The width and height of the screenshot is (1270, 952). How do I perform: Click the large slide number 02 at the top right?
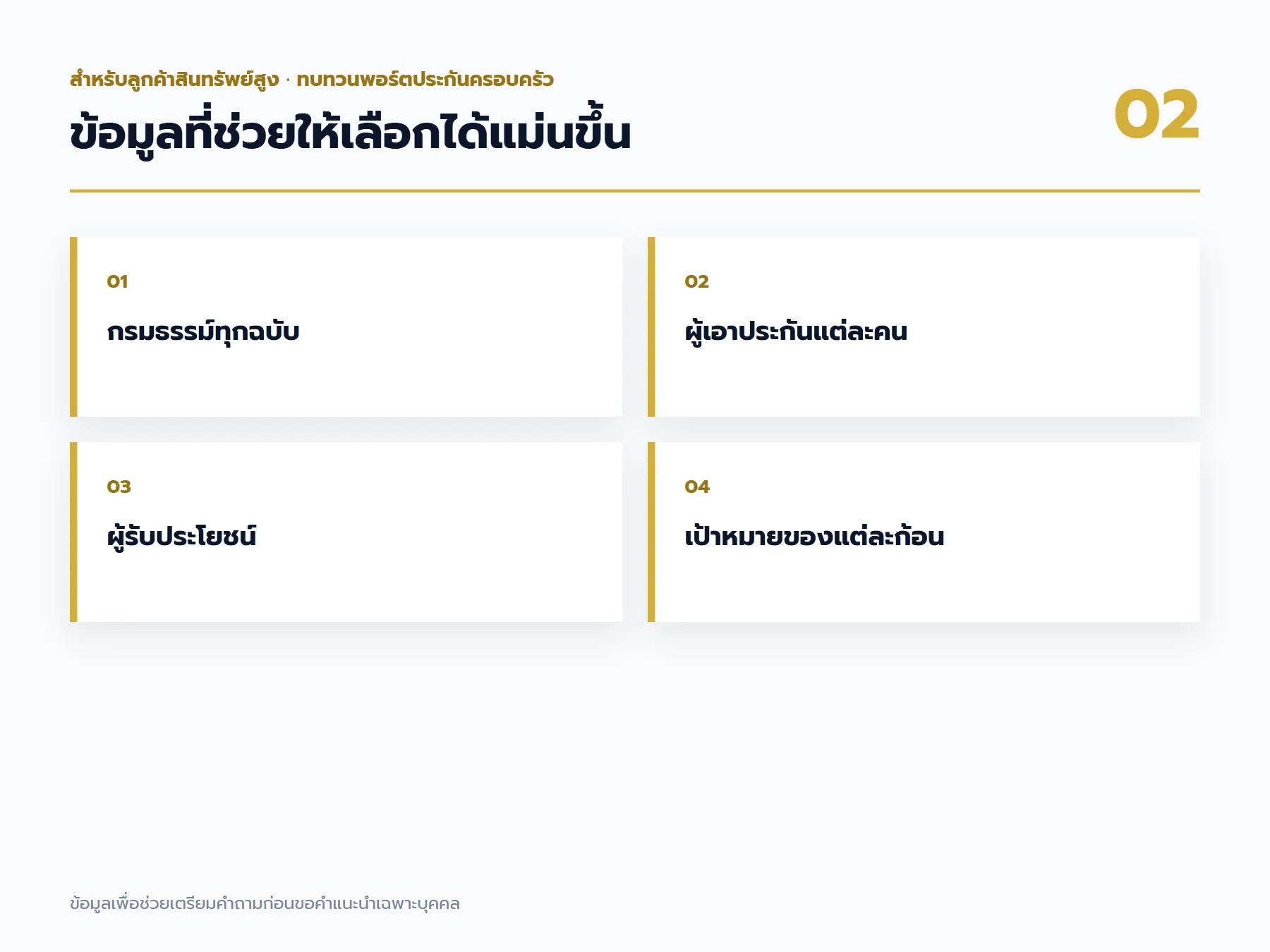click(1156, 114)
